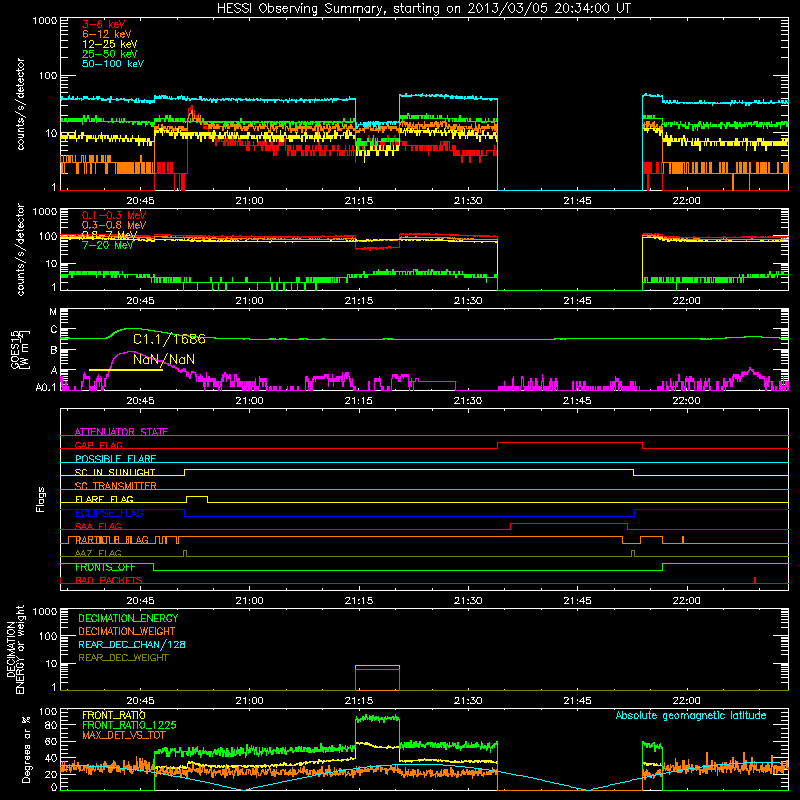Select the POSSIBLE_FLARE flag label
Viewport: 800px width, 800px height.
[x=115, y=459]
